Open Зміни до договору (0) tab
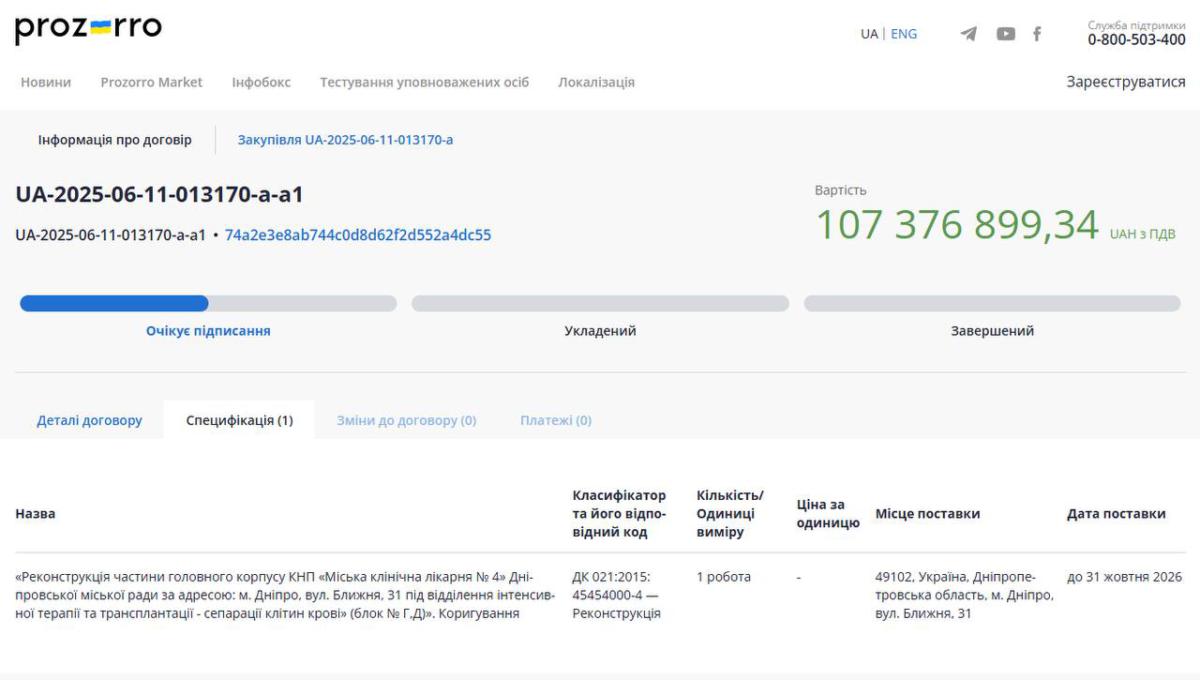Screen dimensions: 1200x680 point(406,420)
